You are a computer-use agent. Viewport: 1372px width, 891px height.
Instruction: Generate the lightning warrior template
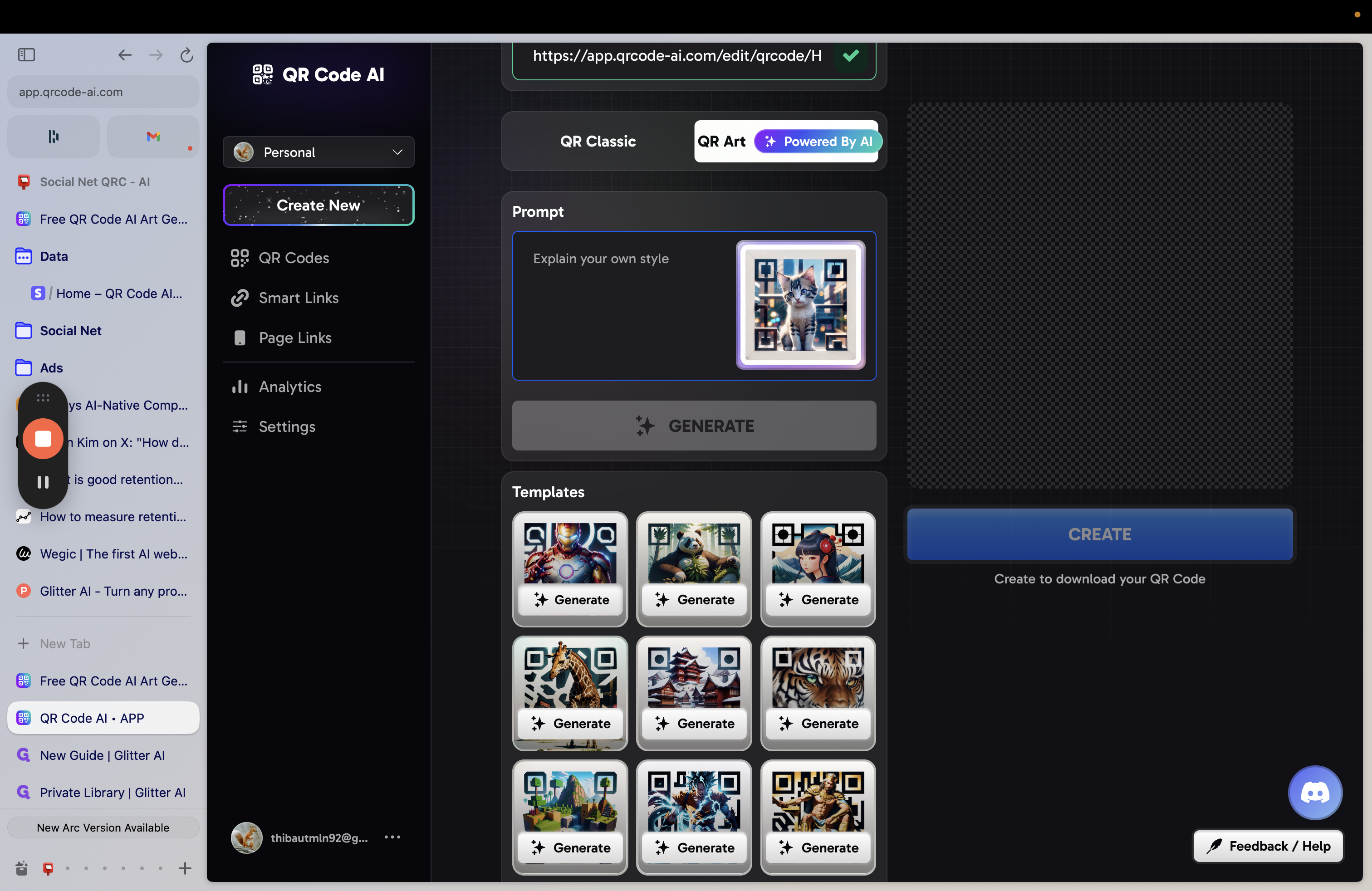(x=694, y=847)
